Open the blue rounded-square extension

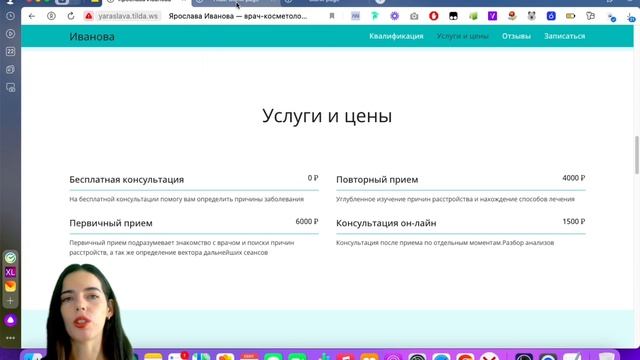click(x=551, y=16)
